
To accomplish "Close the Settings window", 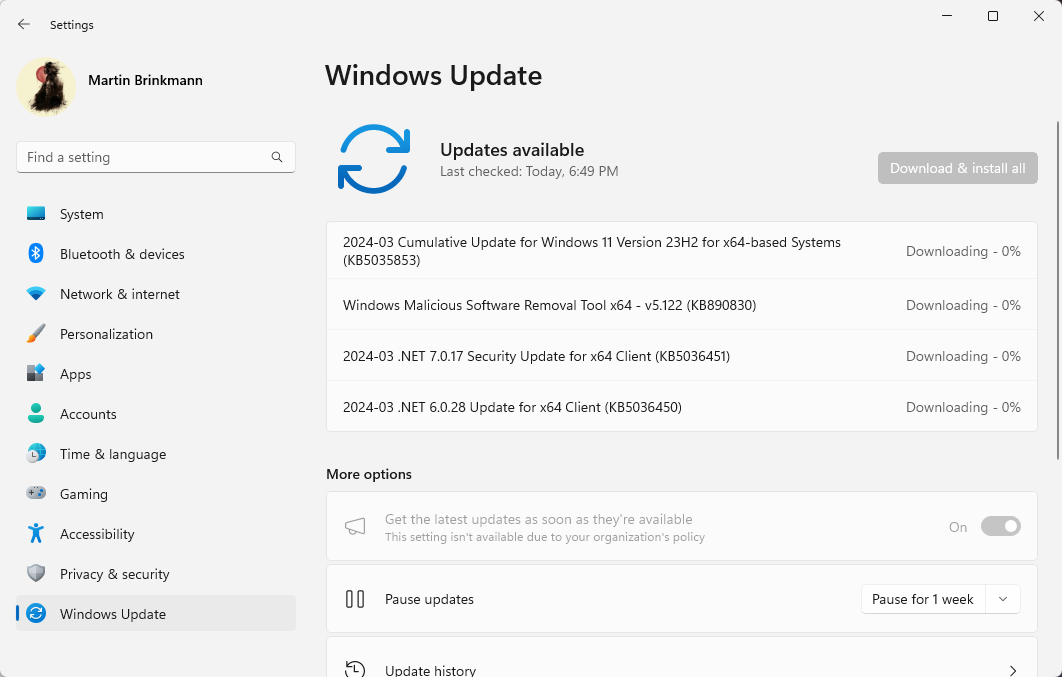I will [1039, 16].
